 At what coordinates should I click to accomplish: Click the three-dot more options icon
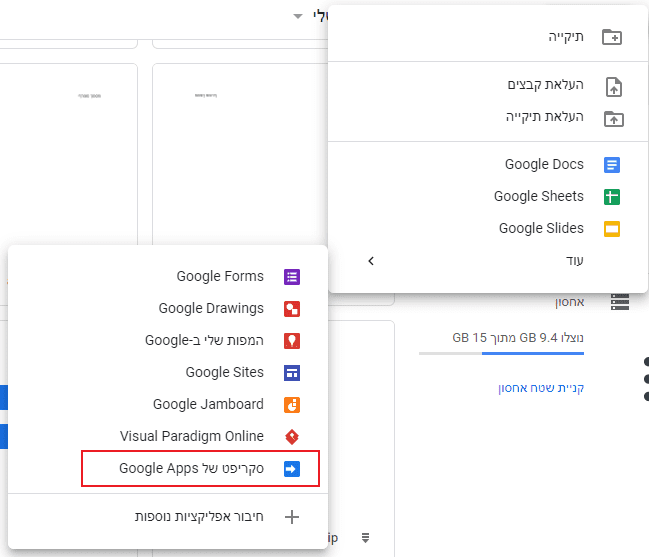pyautogui.click(x=646, y=379)
